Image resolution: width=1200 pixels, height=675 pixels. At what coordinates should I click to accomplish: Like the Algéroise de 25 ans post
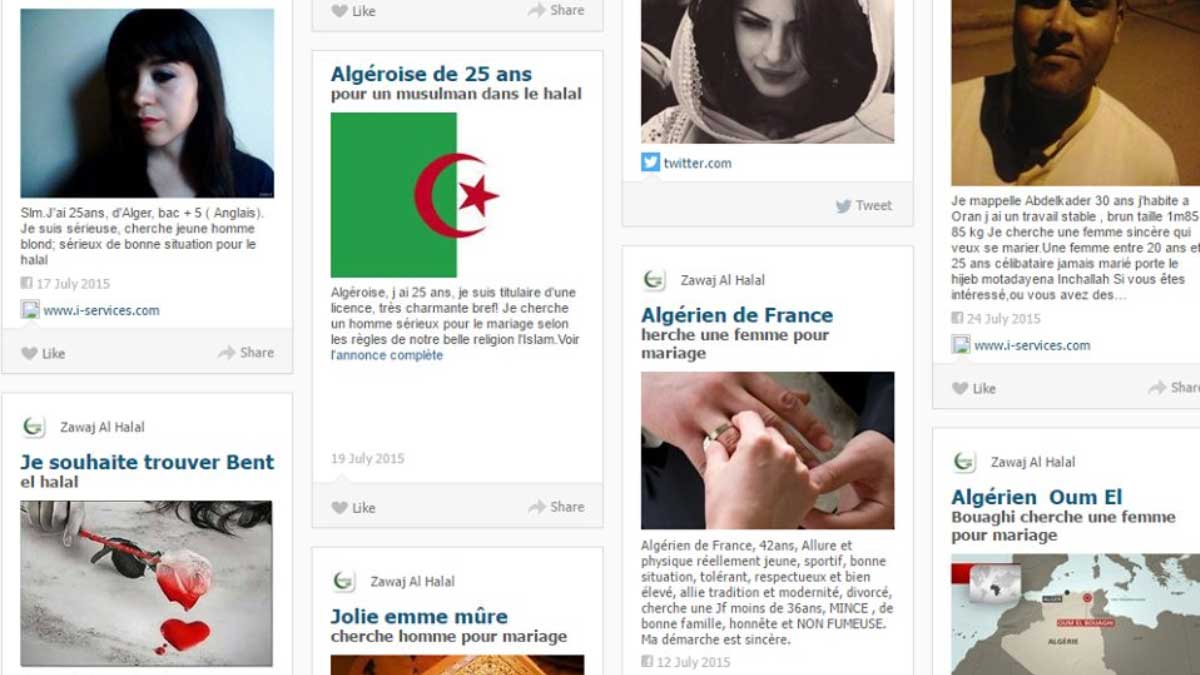click(353, 507)
